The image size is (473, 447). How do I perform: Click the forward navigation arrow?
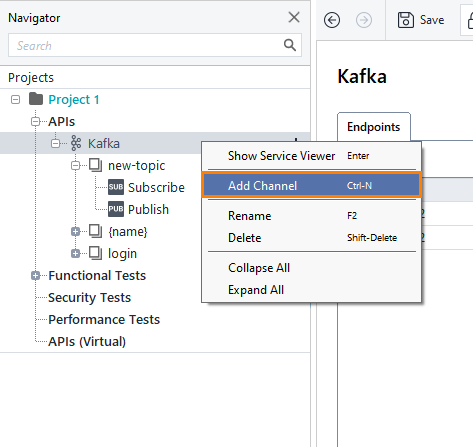point(364,20)
